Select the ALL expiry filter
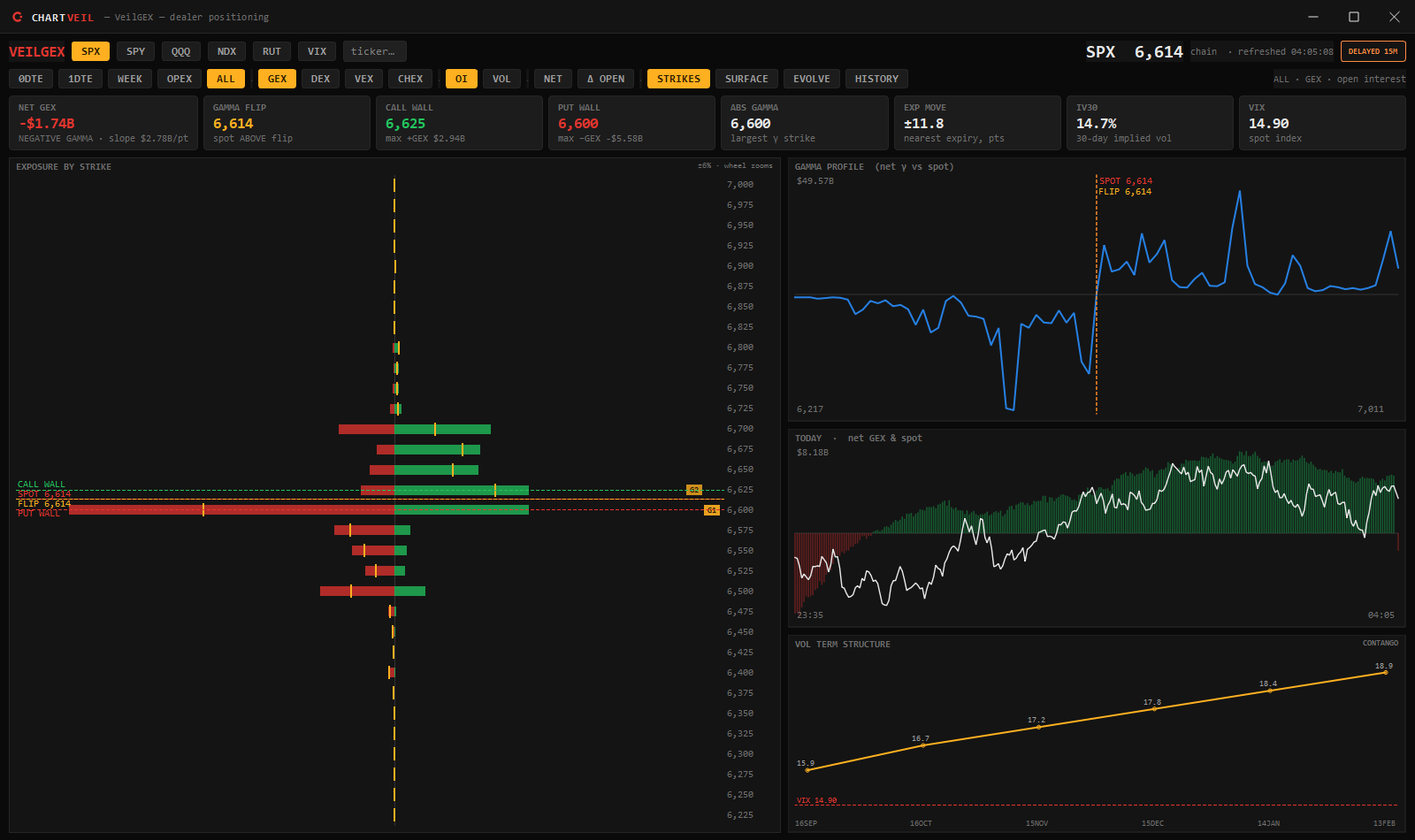Image resolution: width=1415 pixels, height=840 pixels. [x=226, y=79]
